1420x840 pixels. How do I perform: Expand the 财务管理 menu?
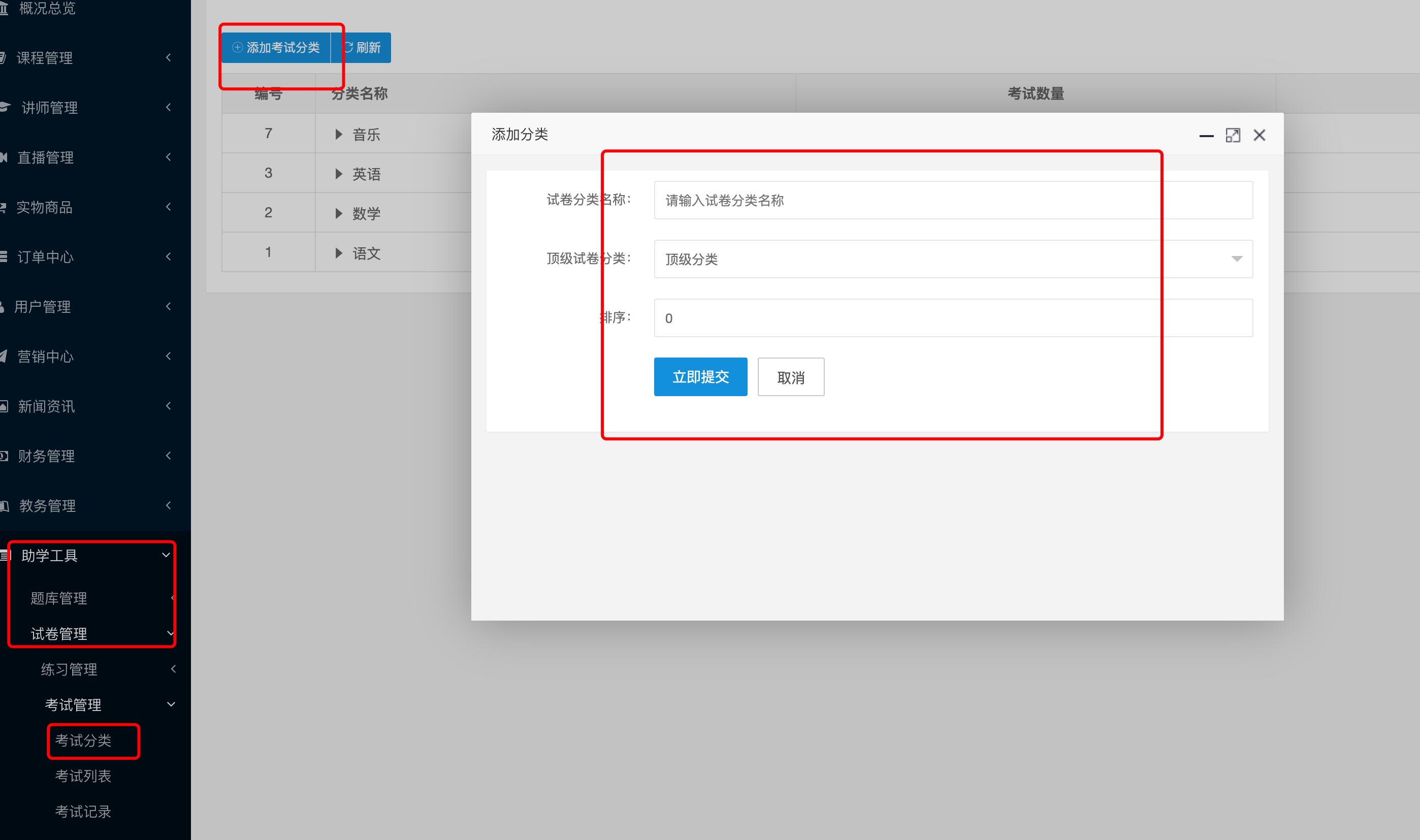coord(95,456)
